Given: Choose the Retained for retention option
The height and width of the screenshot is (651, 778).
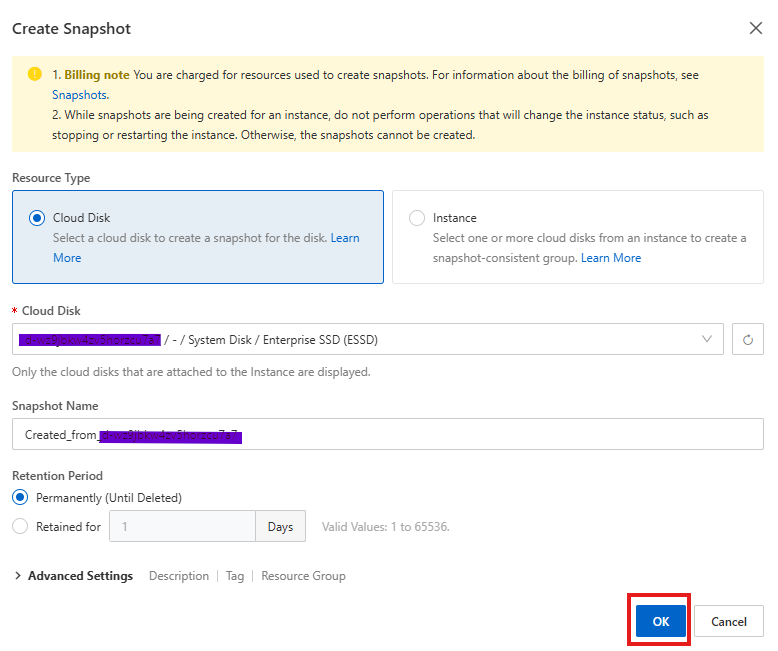Looking at the screenshot, I should (x=20, y=526).
